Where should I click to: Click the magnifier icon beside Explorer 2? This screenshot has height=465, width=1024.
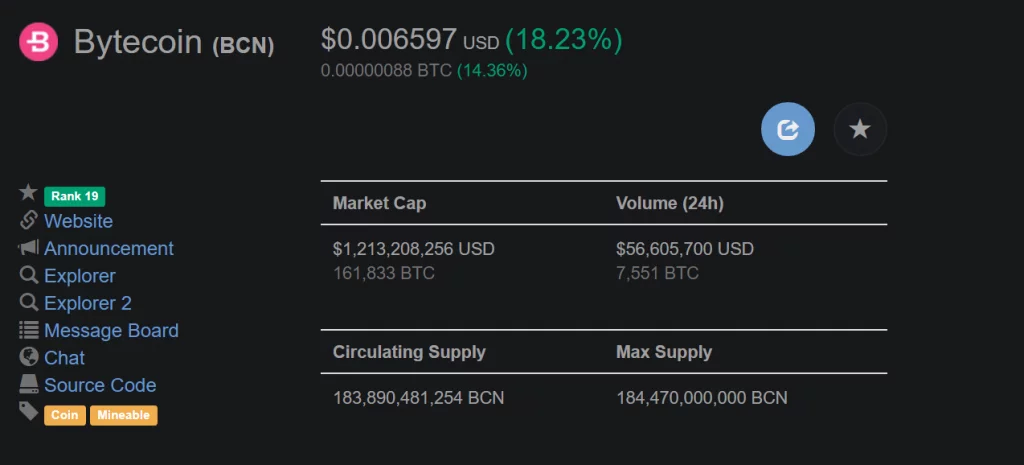click(29, 302)
